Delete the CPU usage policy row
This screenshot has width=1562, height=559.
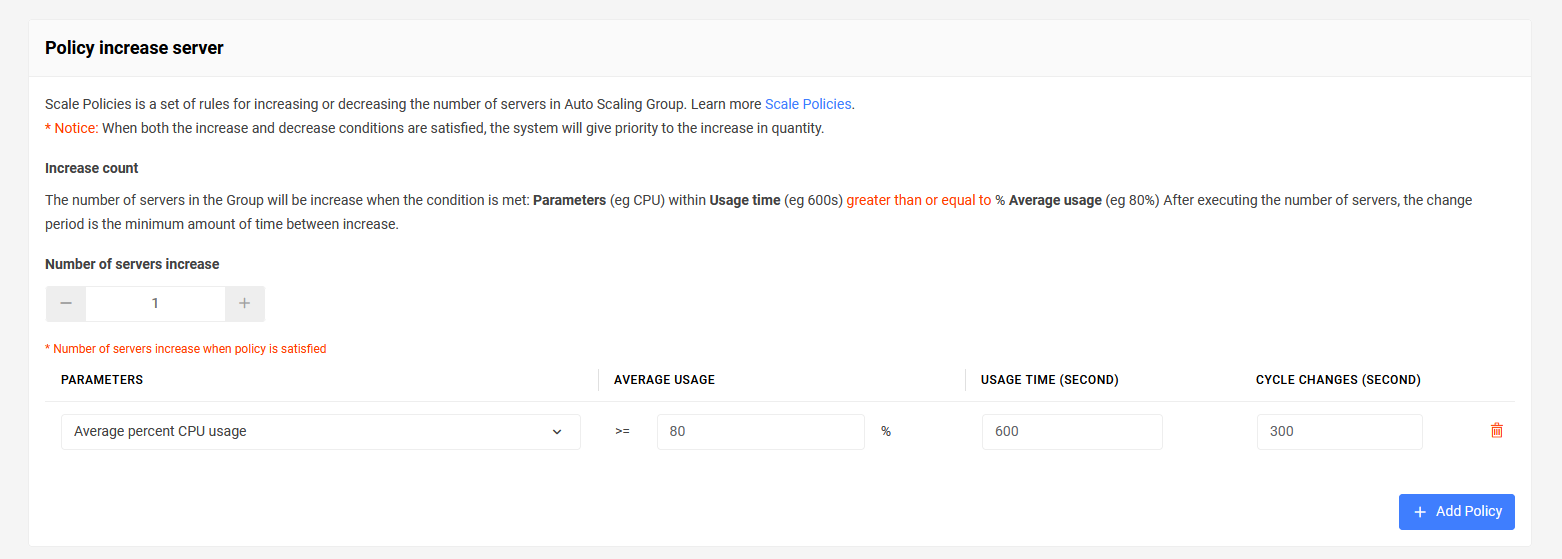[1497, 431]
